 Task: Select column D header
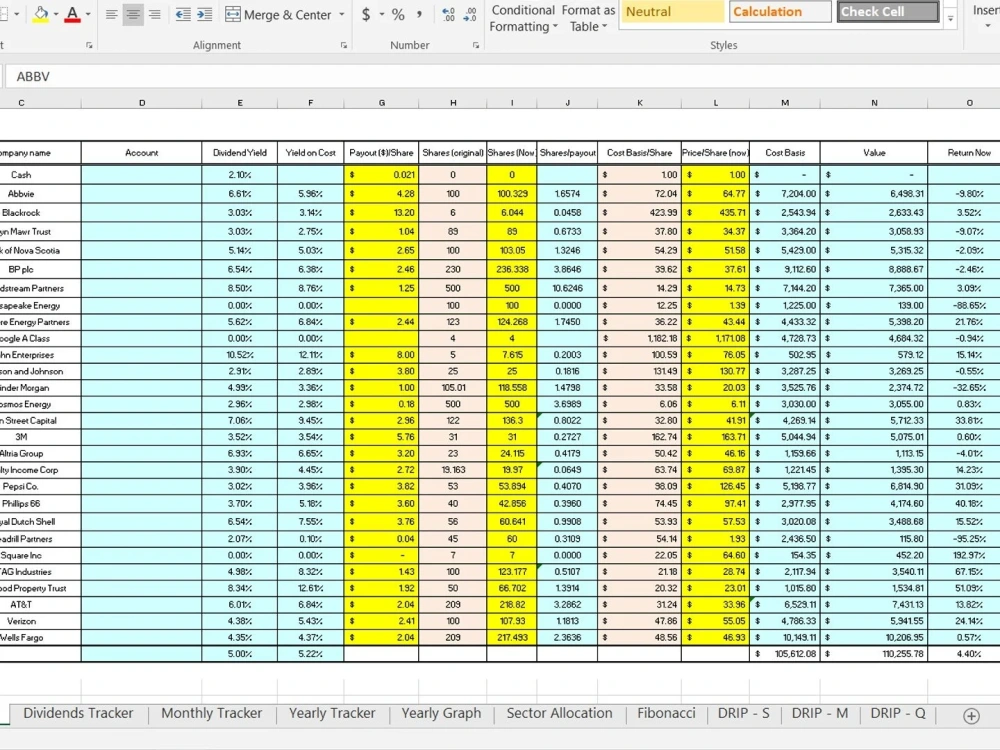142,103
